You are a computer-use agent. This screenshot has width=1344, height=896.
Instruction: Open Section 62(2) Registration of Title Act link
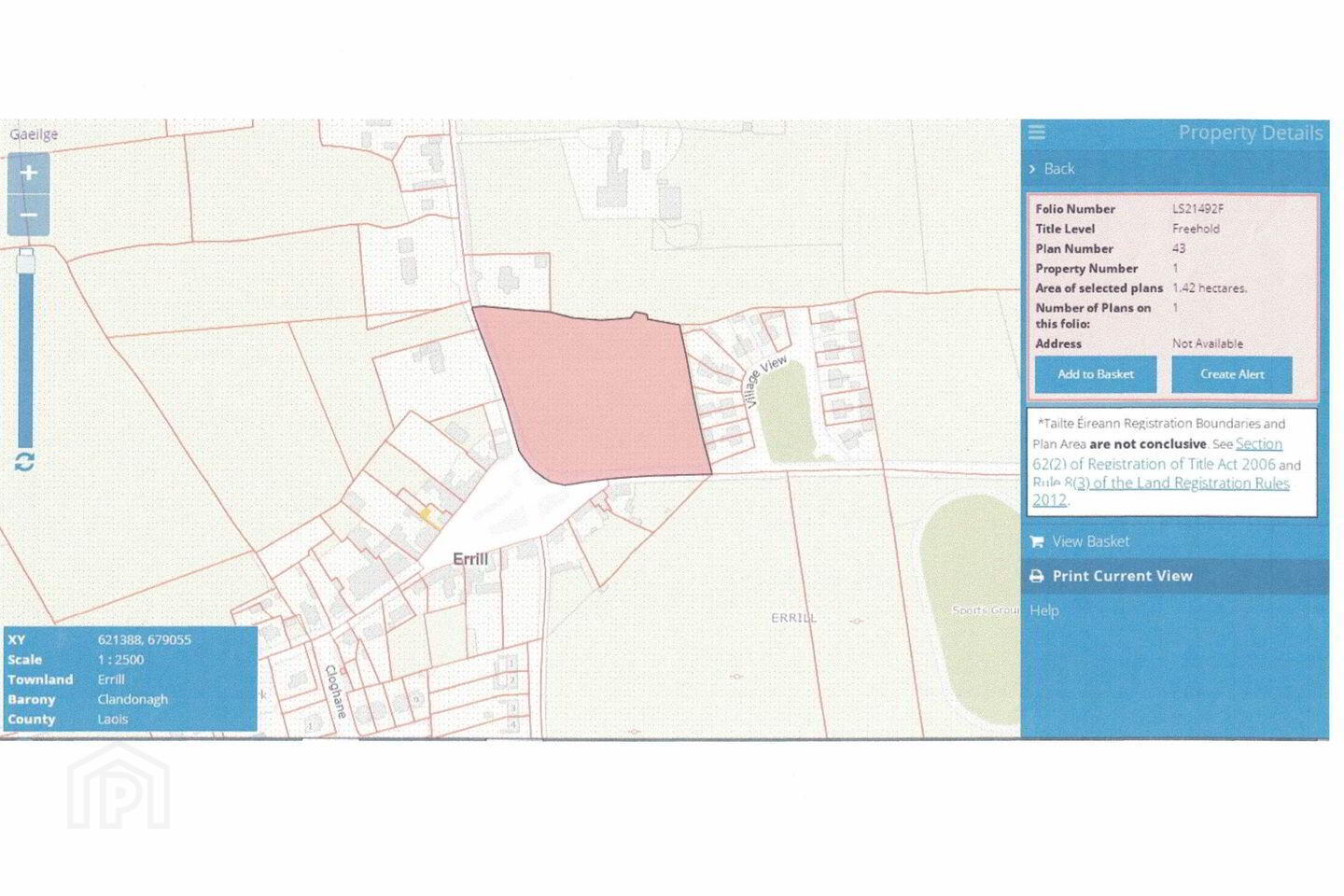click(1157, 454)
